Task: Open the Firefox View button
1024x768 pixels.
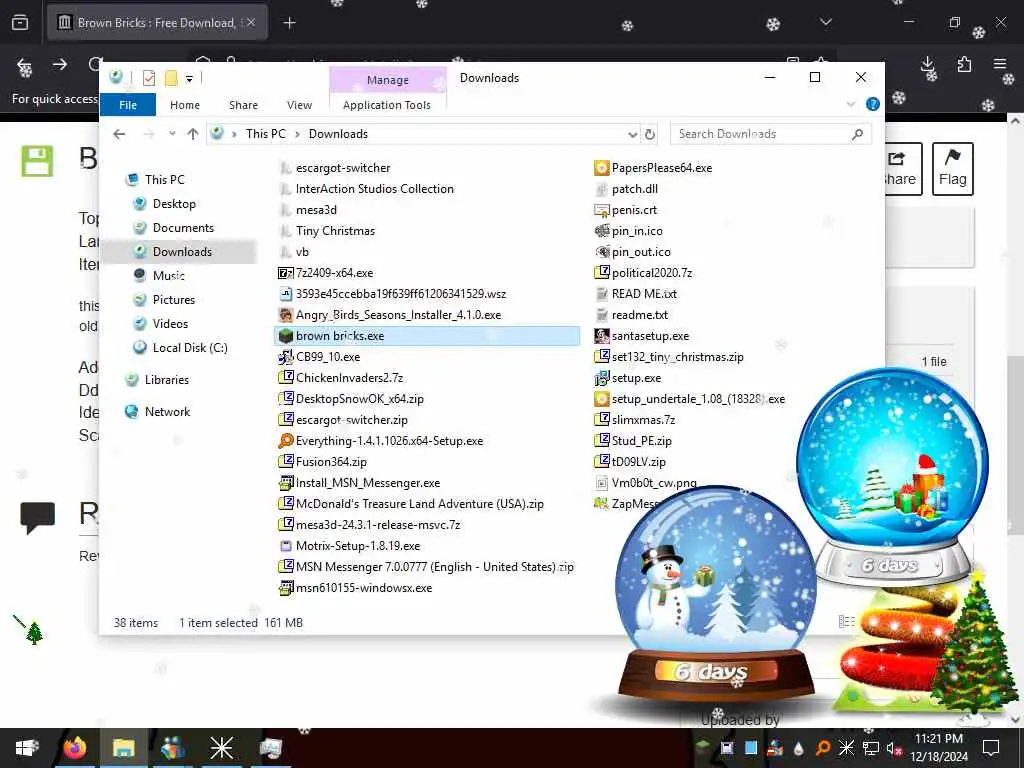Action: coord(20,23)
